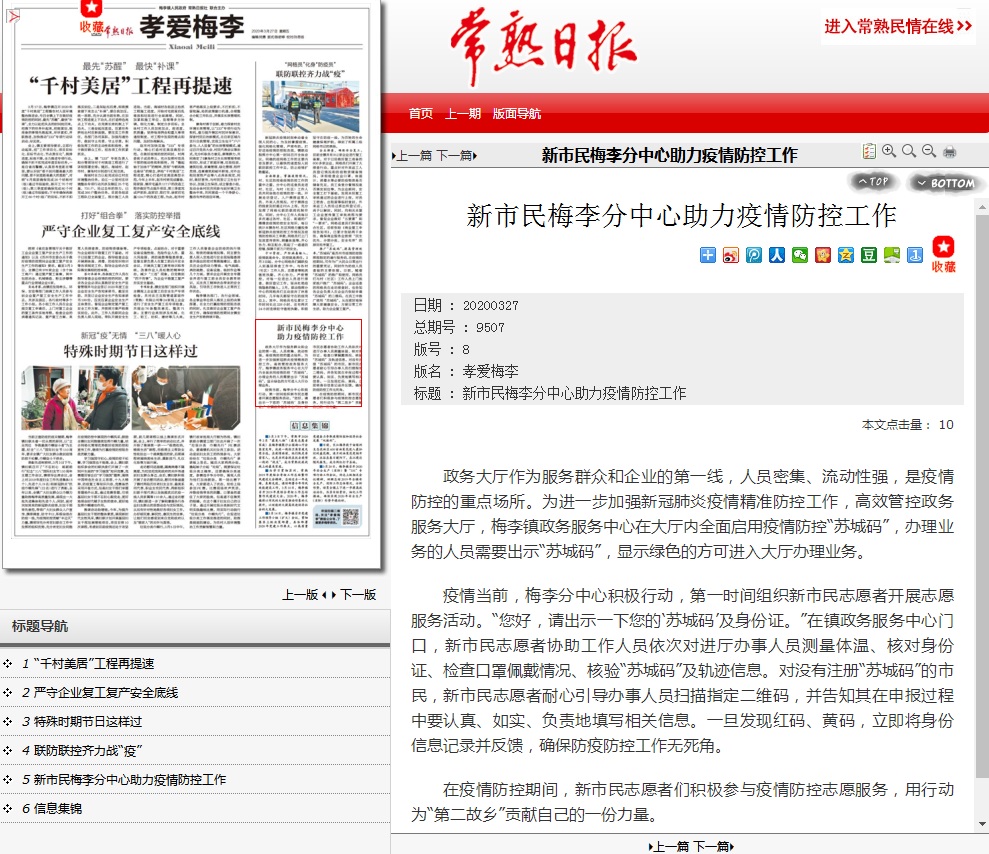Share article to QQ Zone star icon
This screenshot has width=989, height=854.
click(846, 255)
